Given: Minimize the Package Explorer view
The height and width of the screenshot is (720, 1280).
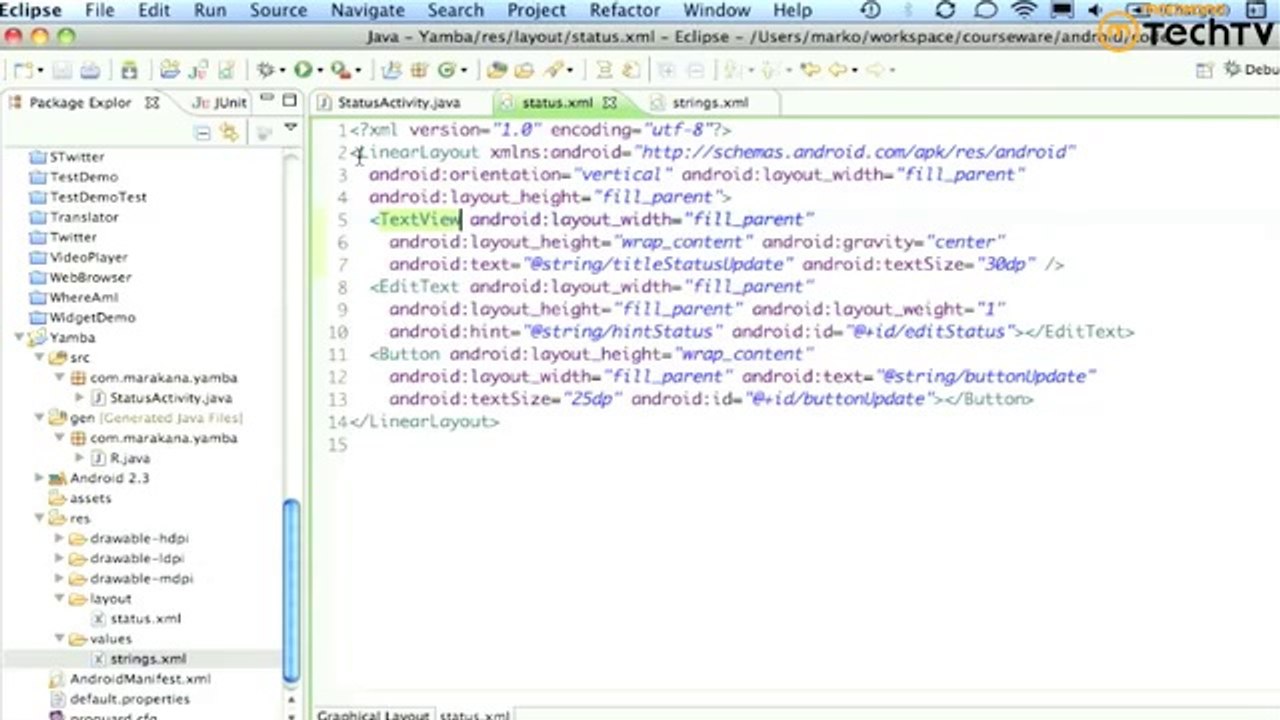Looking at the screenshot, I should (x=267, y=101).
